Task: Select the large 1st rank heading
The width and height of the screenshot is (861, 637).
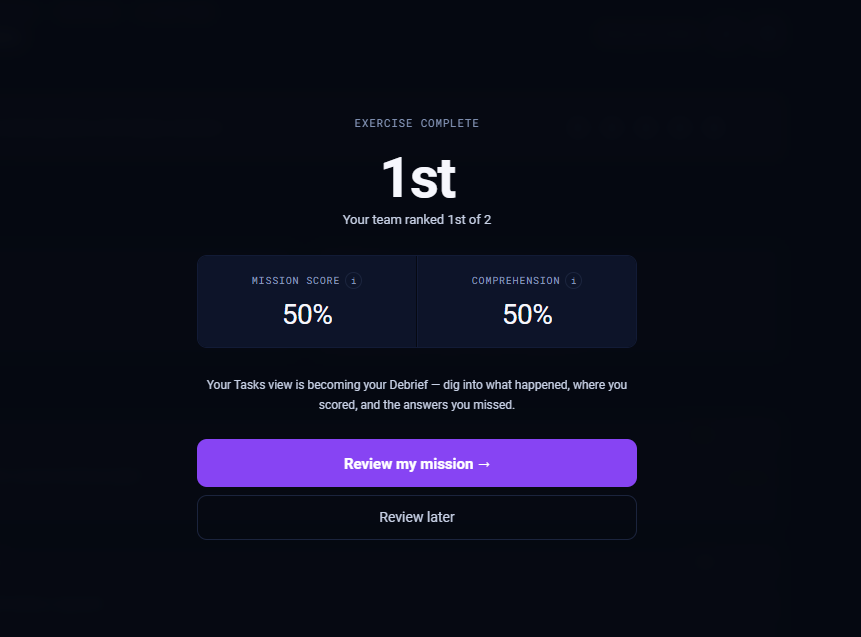Action: 418,177
